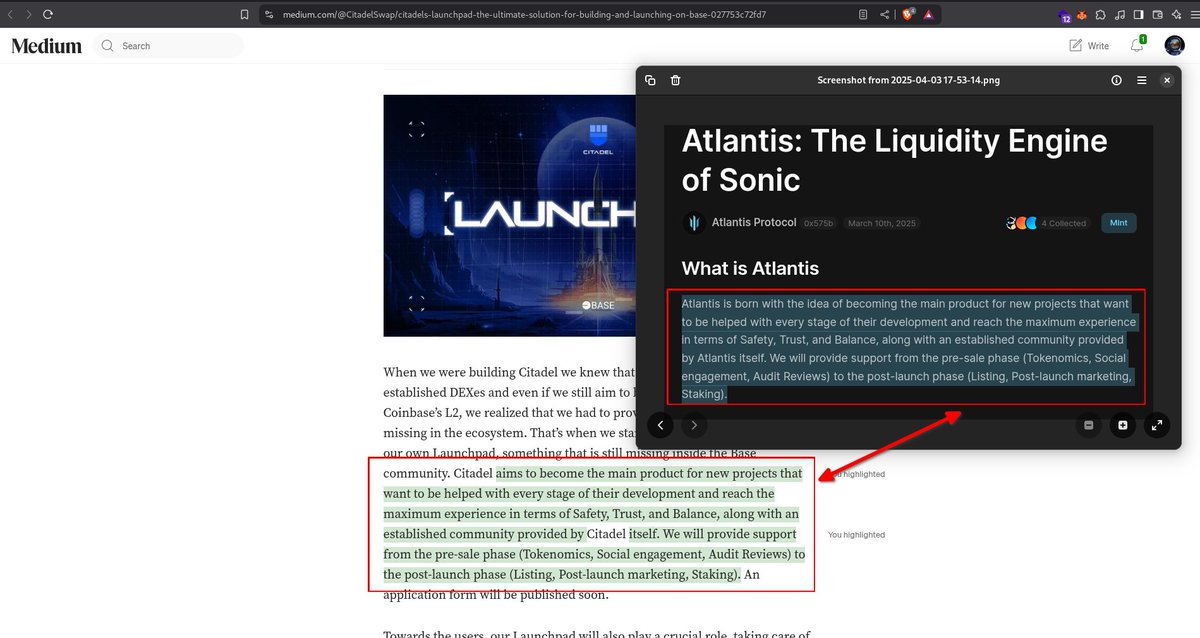Open Medium notifications bell
Screen dimensions: 1200x638
point(1137,45)
